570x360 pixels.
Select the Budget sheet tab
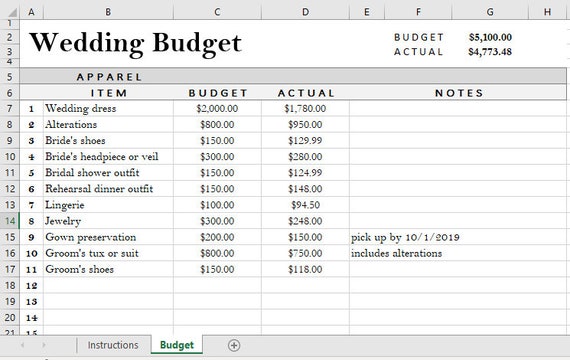(x=177, y=345)
